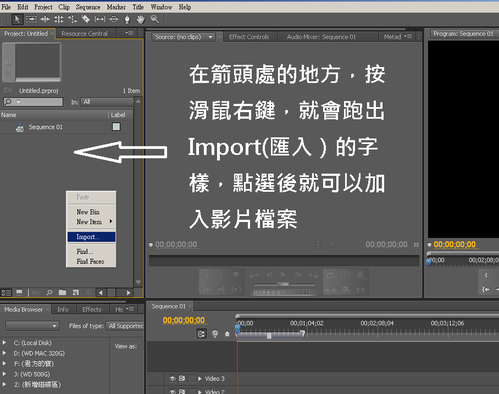Select the Razor tool
499x394 pixels.
(x=86, y=19)
